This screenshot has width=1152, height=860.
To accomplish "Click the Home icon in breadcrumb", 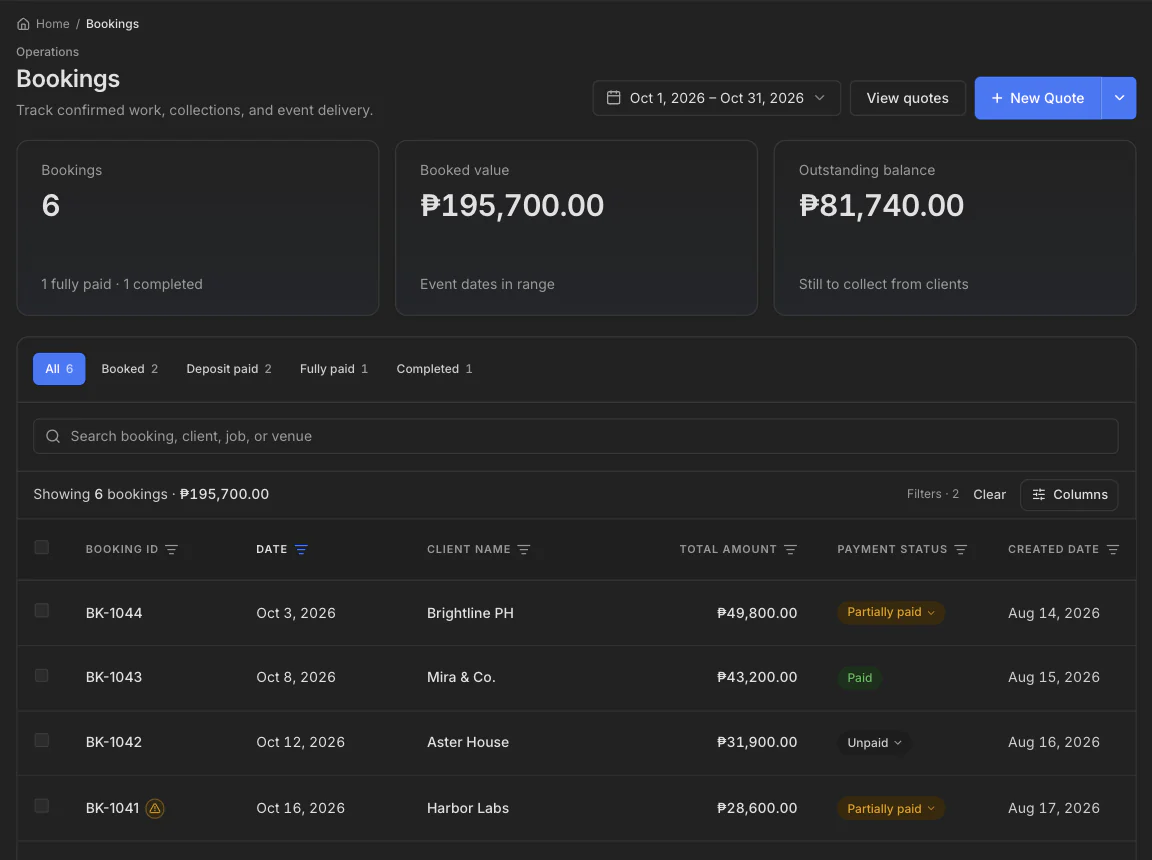I will 24,24.
